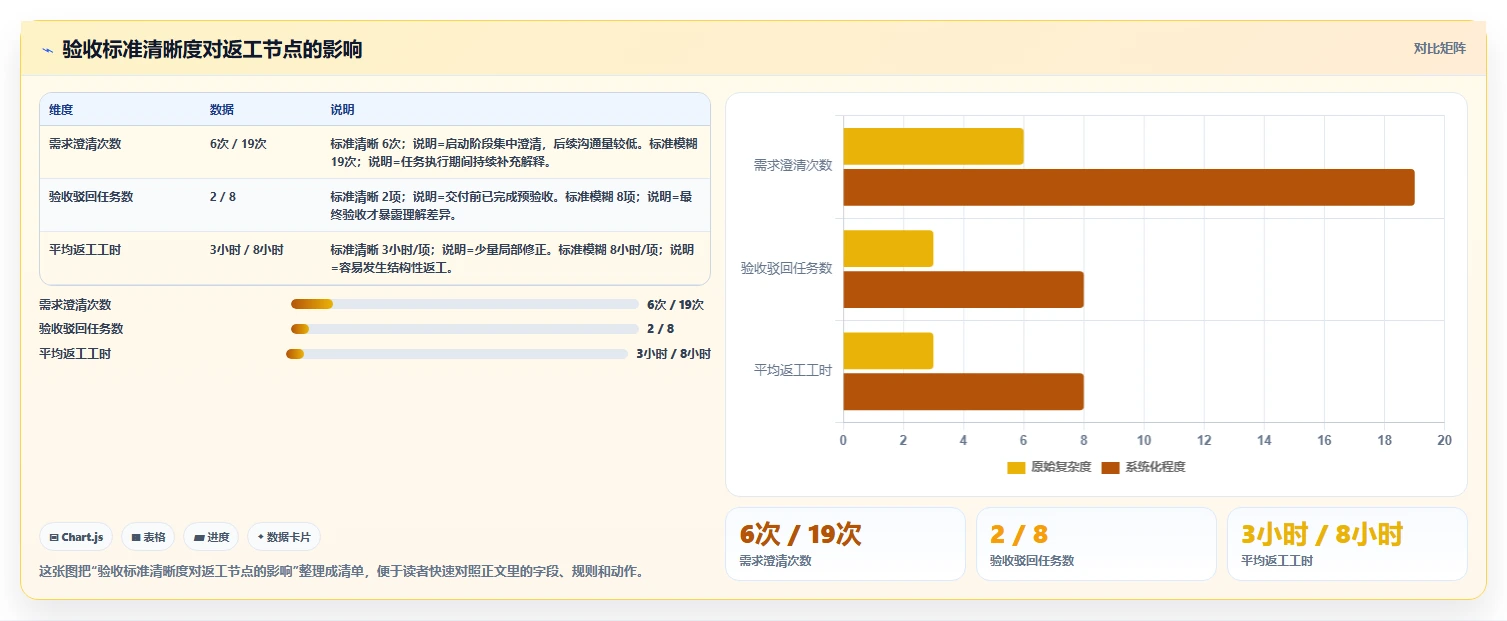Click the chart axis label 需求澄清次数
1507x621 pixels.
(x=793, y=166)
